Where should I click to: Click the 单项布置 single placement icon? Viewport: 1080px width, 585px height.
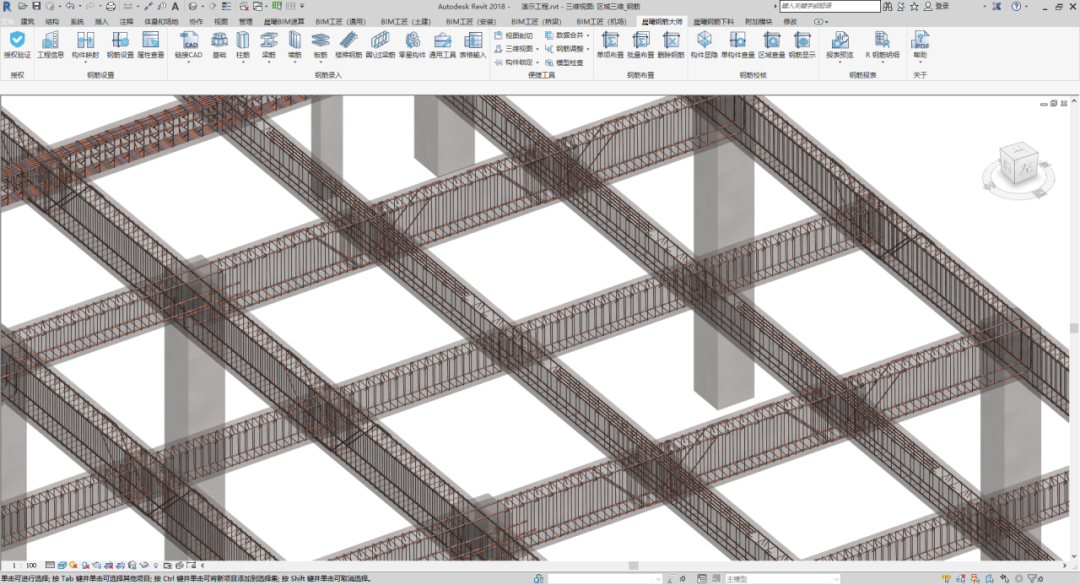pos(610,40)
